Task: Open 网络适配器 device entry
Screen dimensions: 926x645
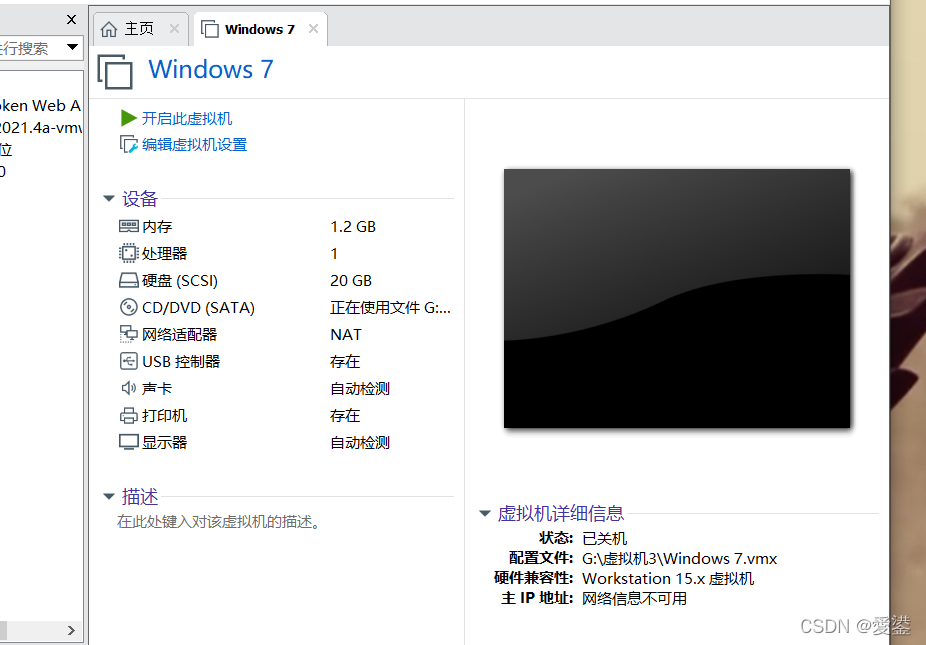Action: (180, 334)
